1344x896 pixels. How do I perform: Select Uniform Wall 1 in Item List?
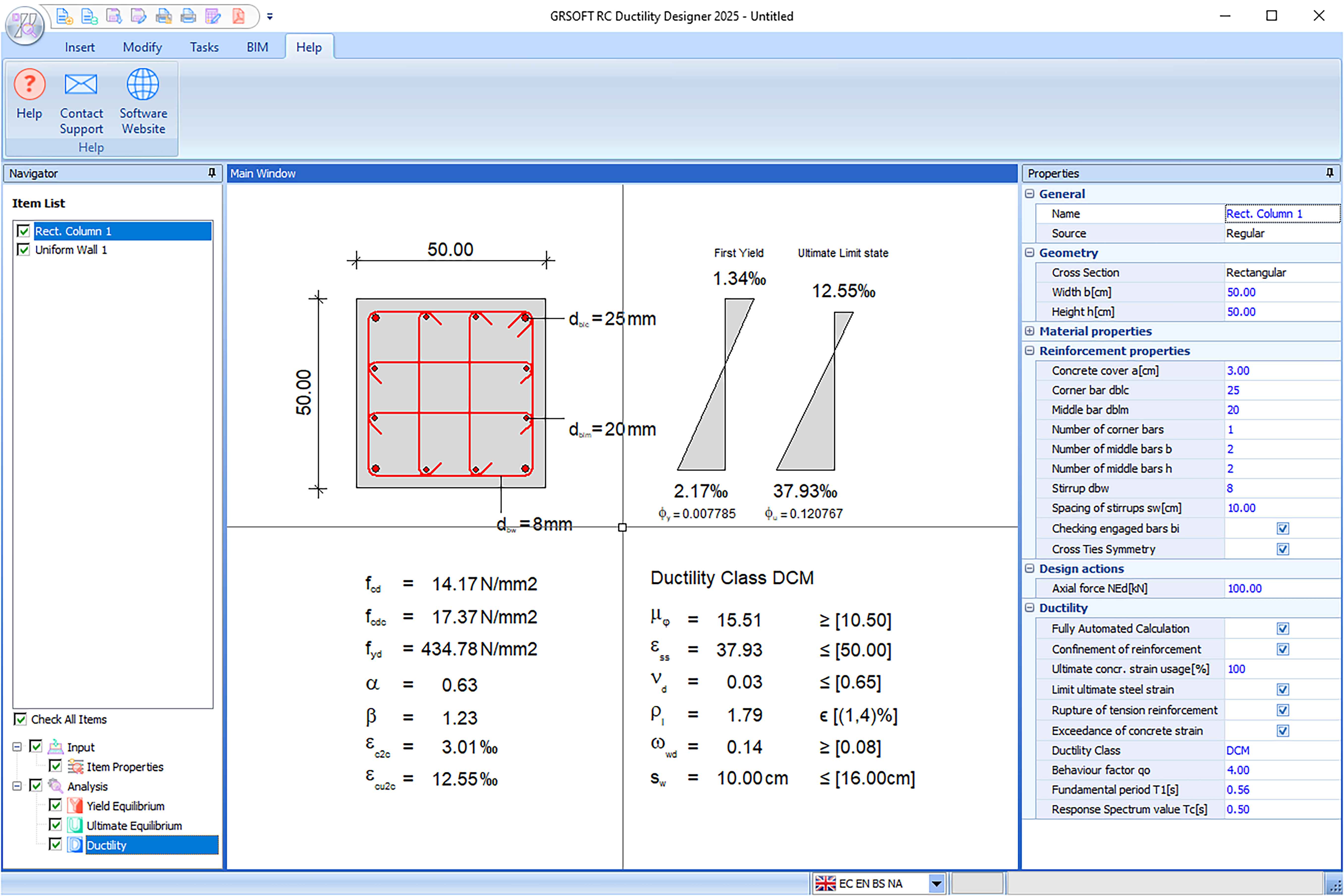(71, 250)
